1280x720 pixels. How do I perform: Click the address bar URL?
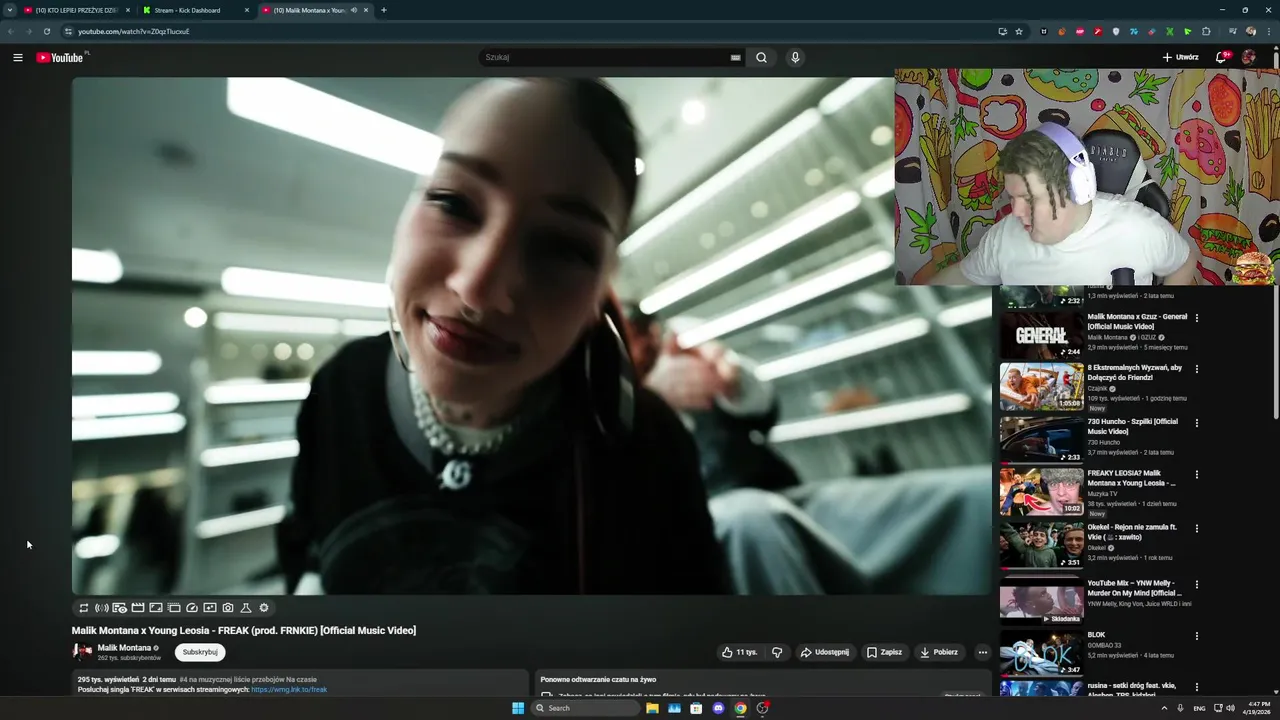[134, 31]
